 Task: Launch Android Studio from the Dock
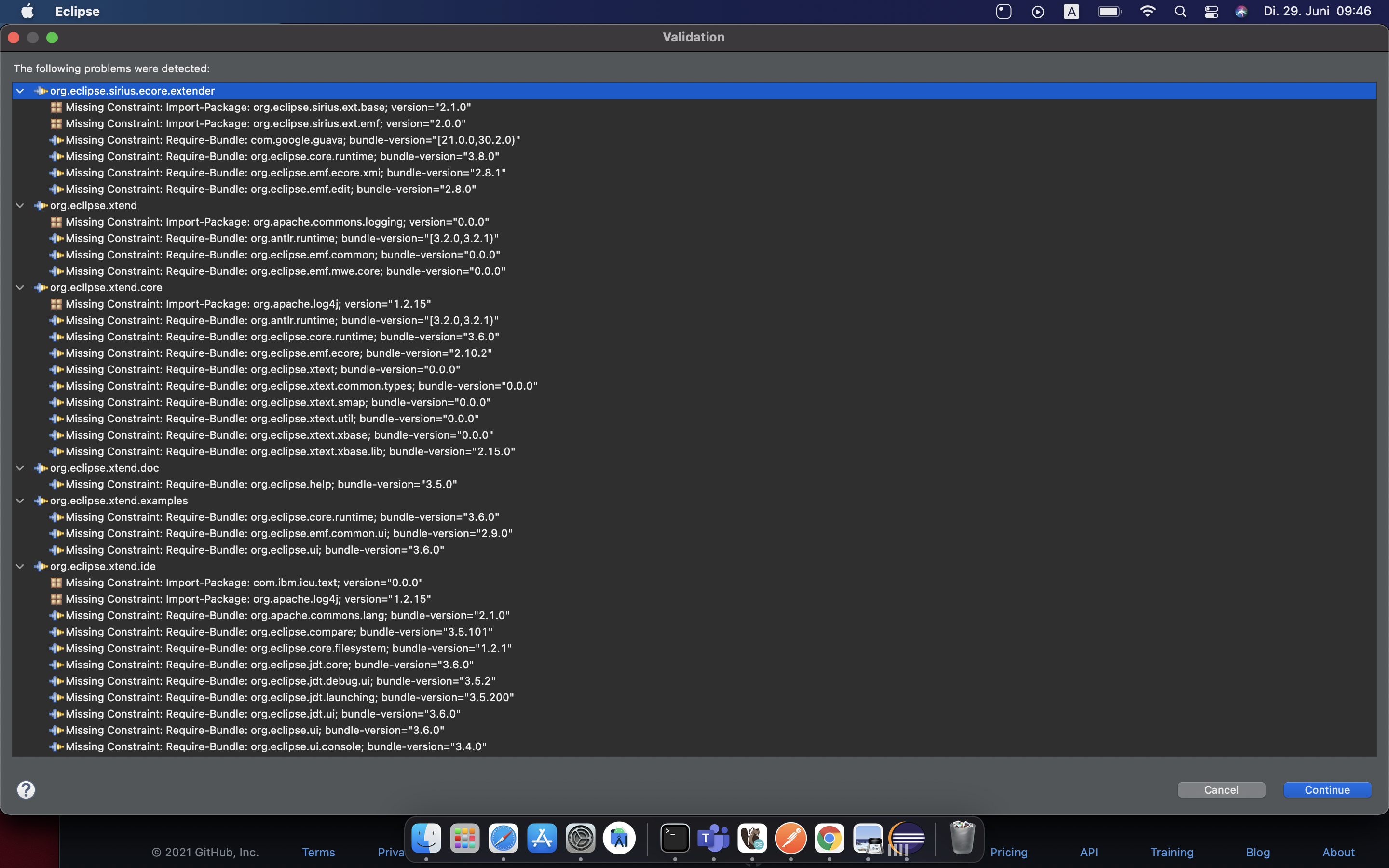point(620,838)
